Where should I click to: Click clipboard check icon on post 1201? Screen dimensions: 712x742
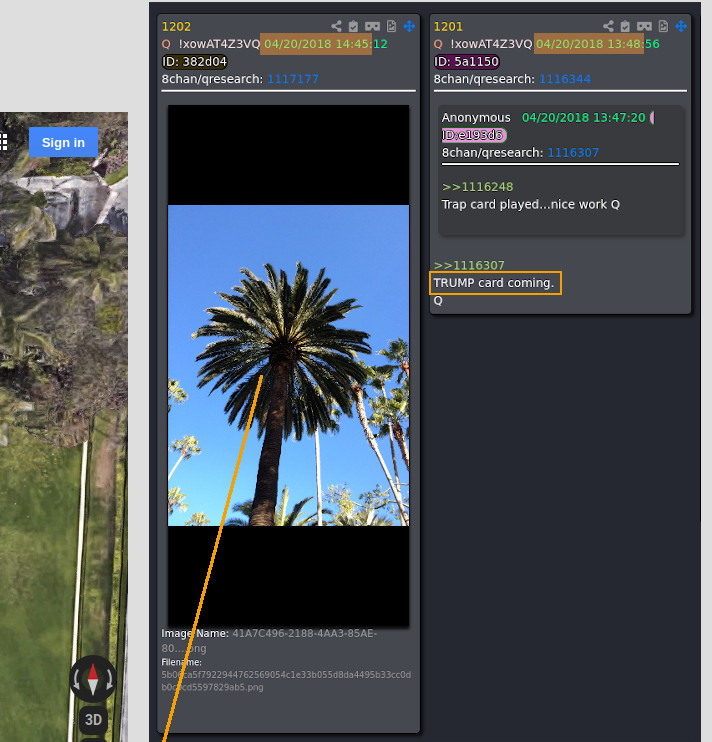pos(625,26)
